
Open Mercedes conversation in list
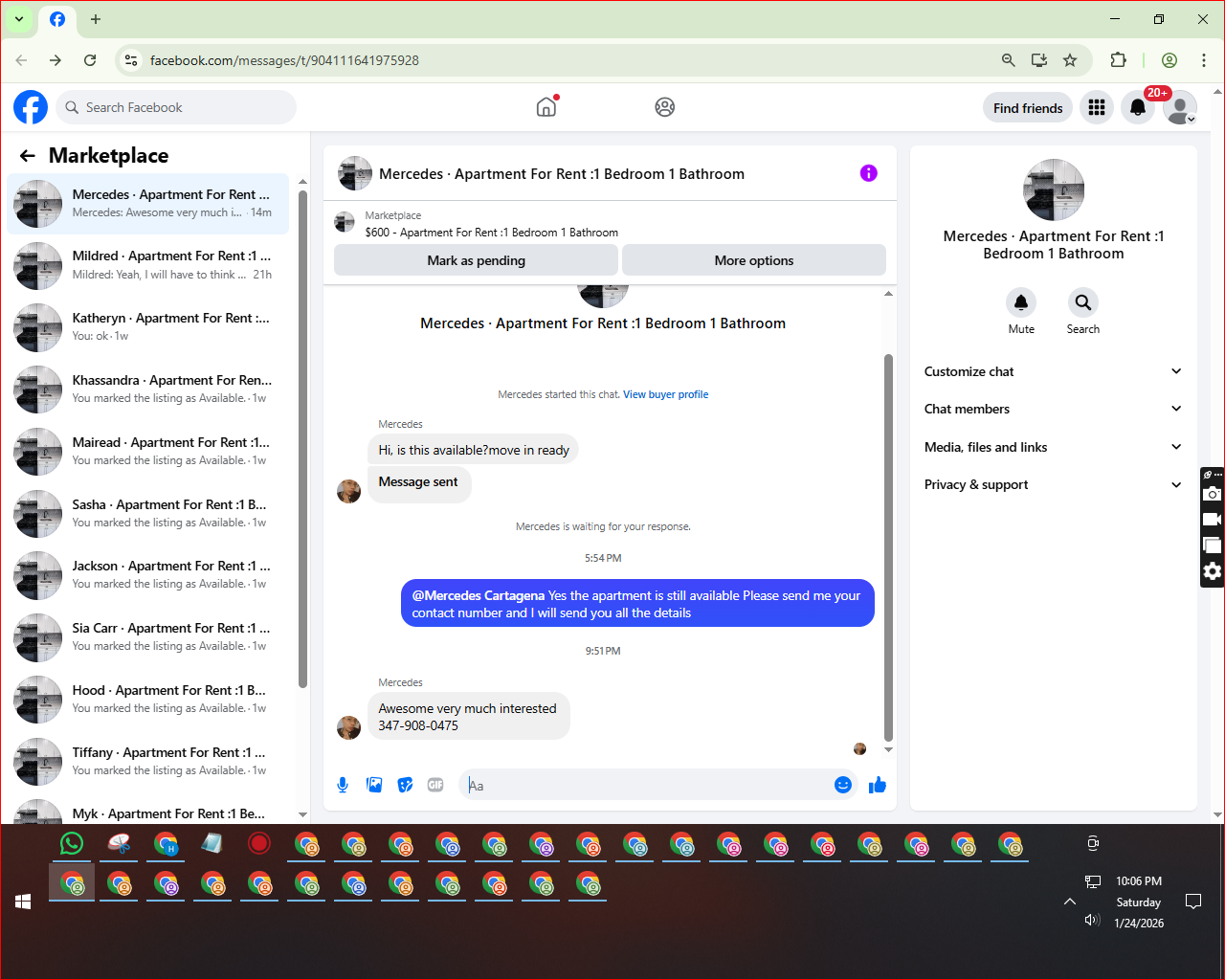tap(148, 204)
